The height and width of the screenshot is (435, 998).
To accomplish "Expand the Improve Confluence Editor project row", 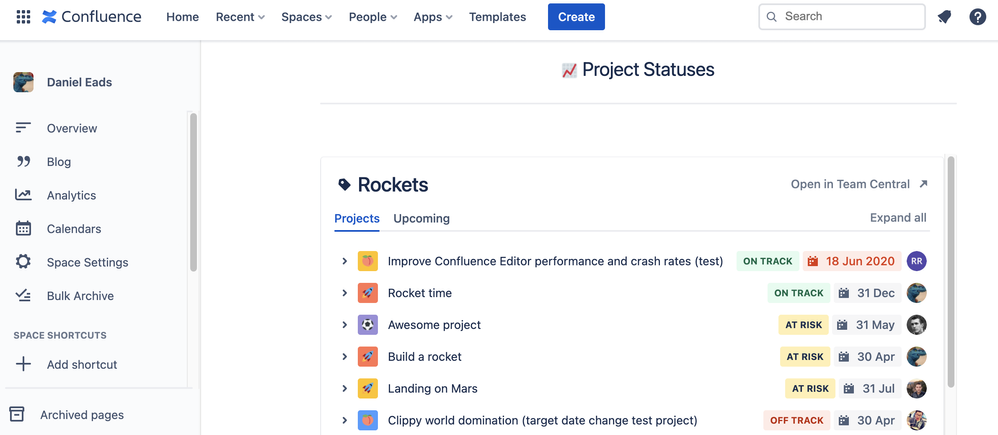I will [344, 261].
